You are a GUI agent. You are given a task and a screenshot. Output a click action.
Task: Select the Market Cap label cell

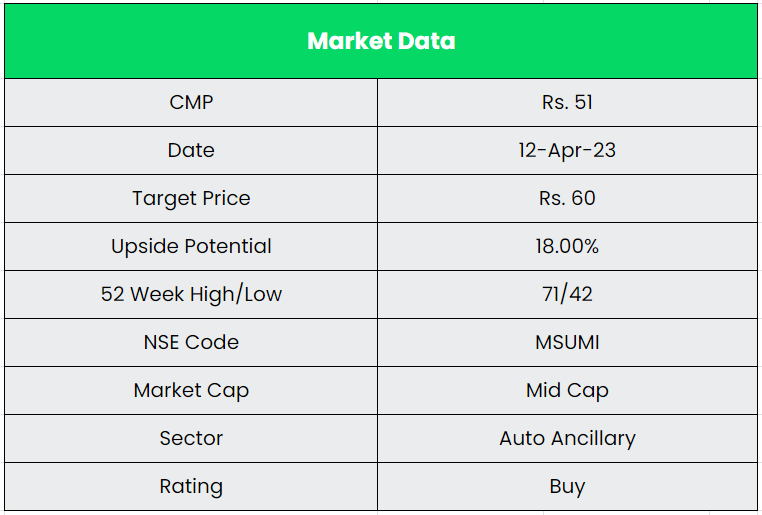coord(191,390)
